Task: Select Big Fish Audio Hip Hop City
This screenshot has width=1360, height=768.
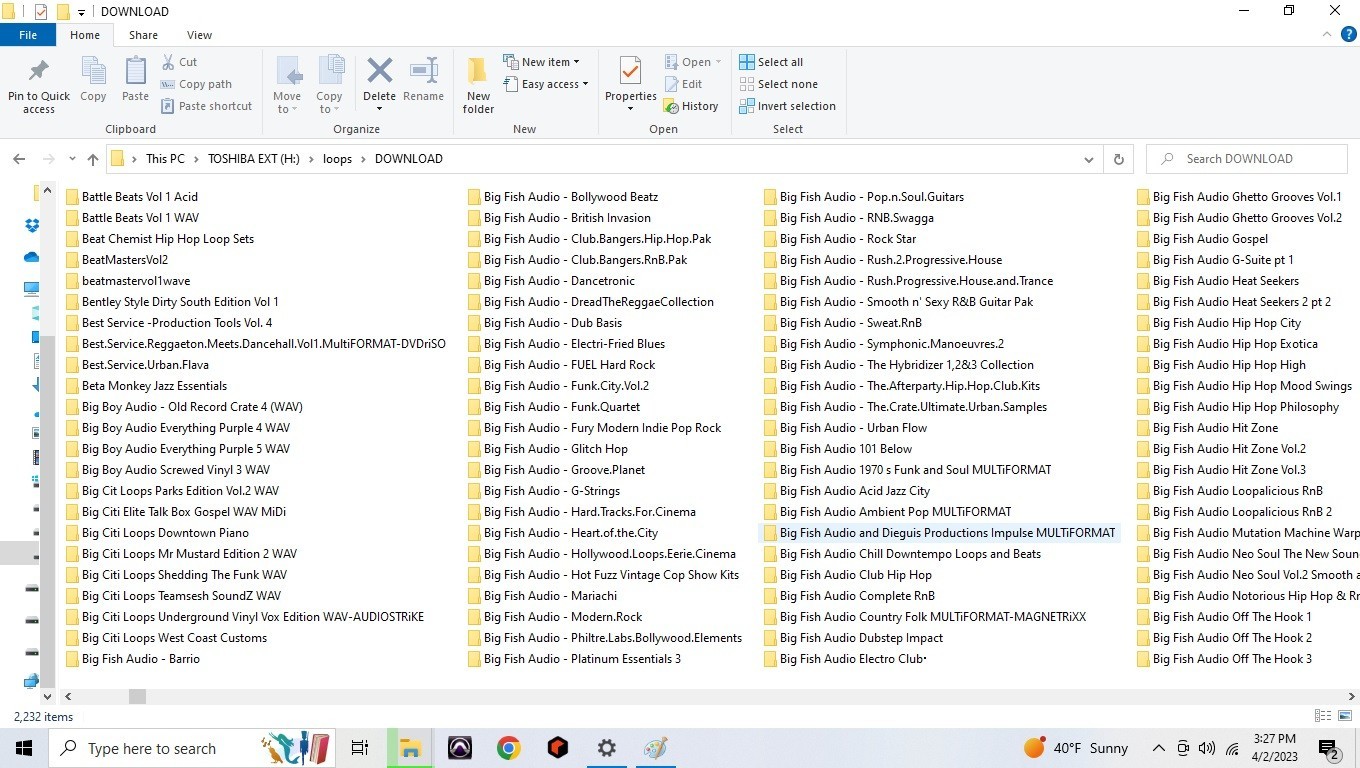Action: pyautogui.click(x=1226, y=323)
